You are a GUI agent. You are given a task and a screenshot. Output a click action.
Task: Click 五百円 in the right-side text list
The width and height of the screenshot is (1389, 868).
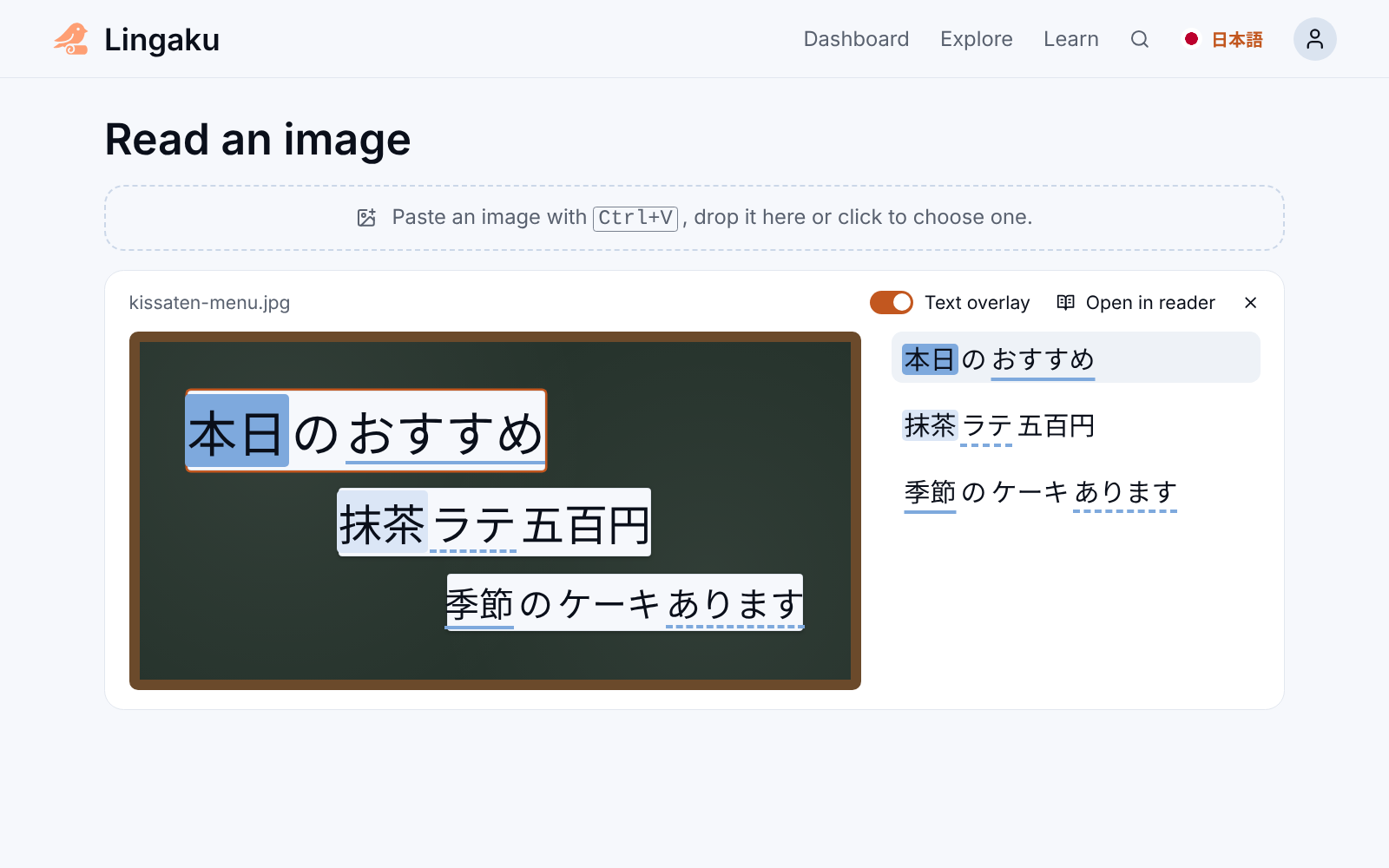pyautogui.click(x=1057, y=425)
